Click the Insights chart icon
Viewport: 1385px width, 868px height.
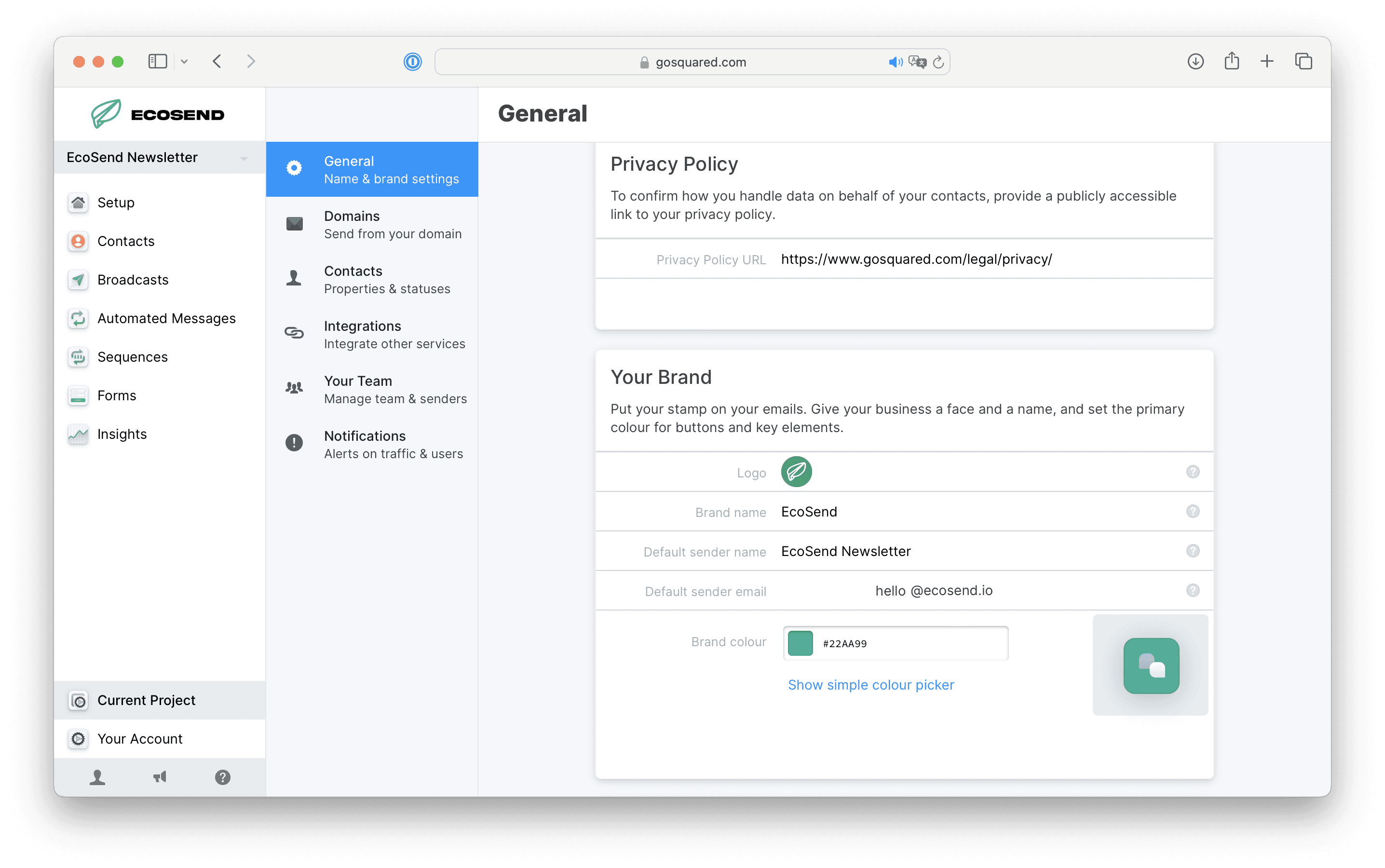(78, 434)
